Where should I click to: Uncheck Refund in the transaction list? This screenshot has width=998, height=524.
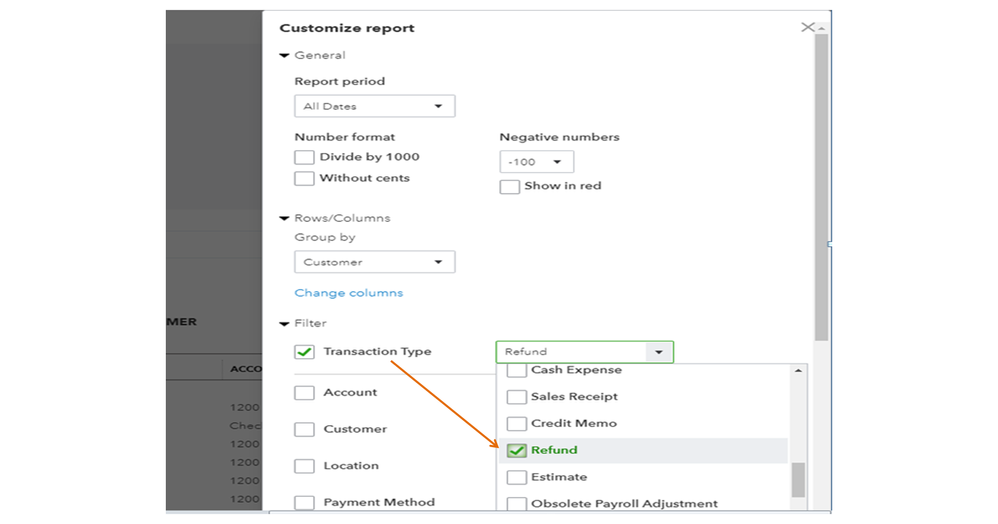pyautogui.click(x=517, y=450)
